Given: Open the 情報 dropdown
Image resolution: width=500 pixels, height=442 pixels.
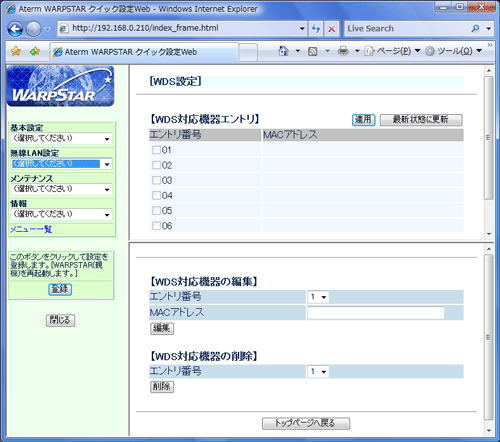Looking at the screenshot, I should [61, 214].
